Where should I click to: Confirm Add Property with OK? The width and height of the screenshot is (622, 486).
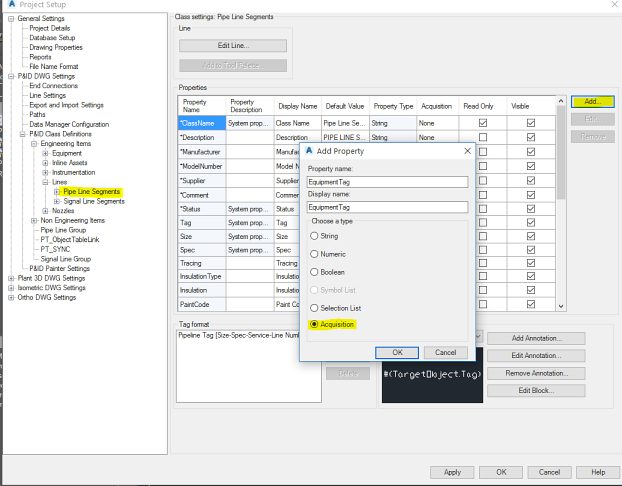pos(397,353)
